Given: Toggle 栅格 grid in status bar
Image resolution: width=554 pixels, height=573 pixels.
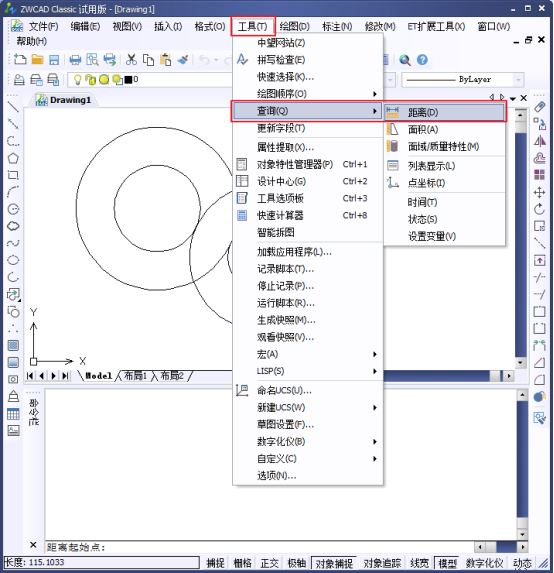Looking at the screenshot, I should (x=243, y=563).
